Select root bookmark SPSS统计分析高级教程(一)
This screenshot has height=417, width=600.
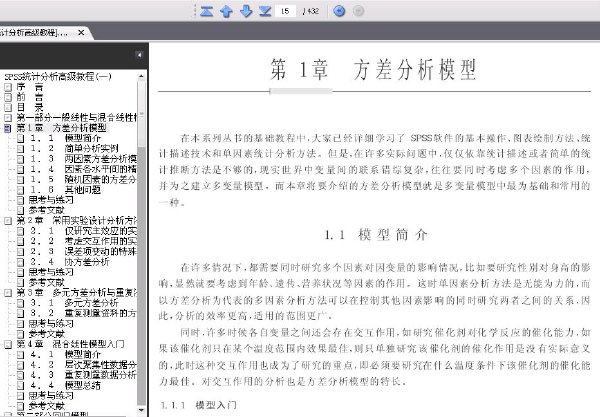point(57,77)
